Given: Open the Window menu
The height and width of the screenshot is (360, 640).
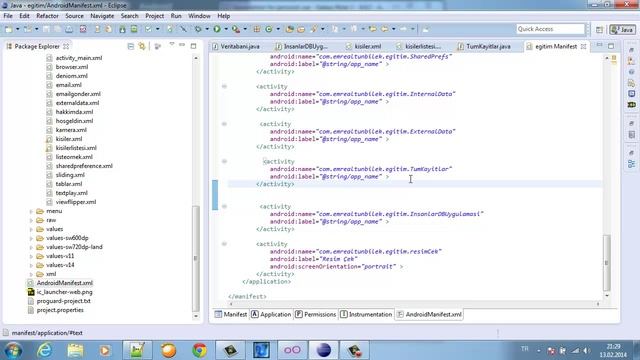Looking at the screenshot, I should point(199,16).
